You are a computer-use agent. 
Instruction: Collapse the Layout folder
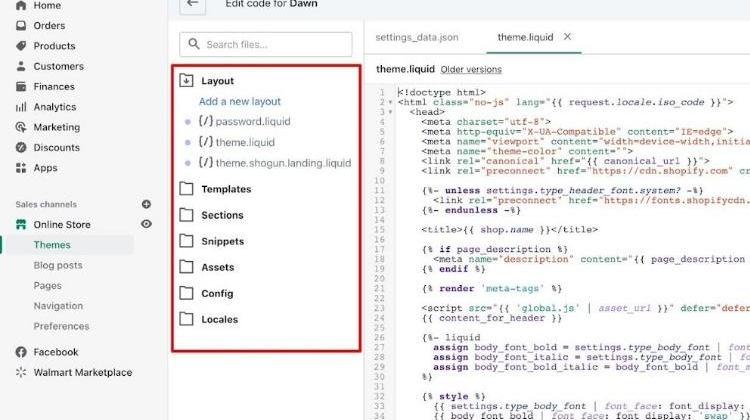187,80
